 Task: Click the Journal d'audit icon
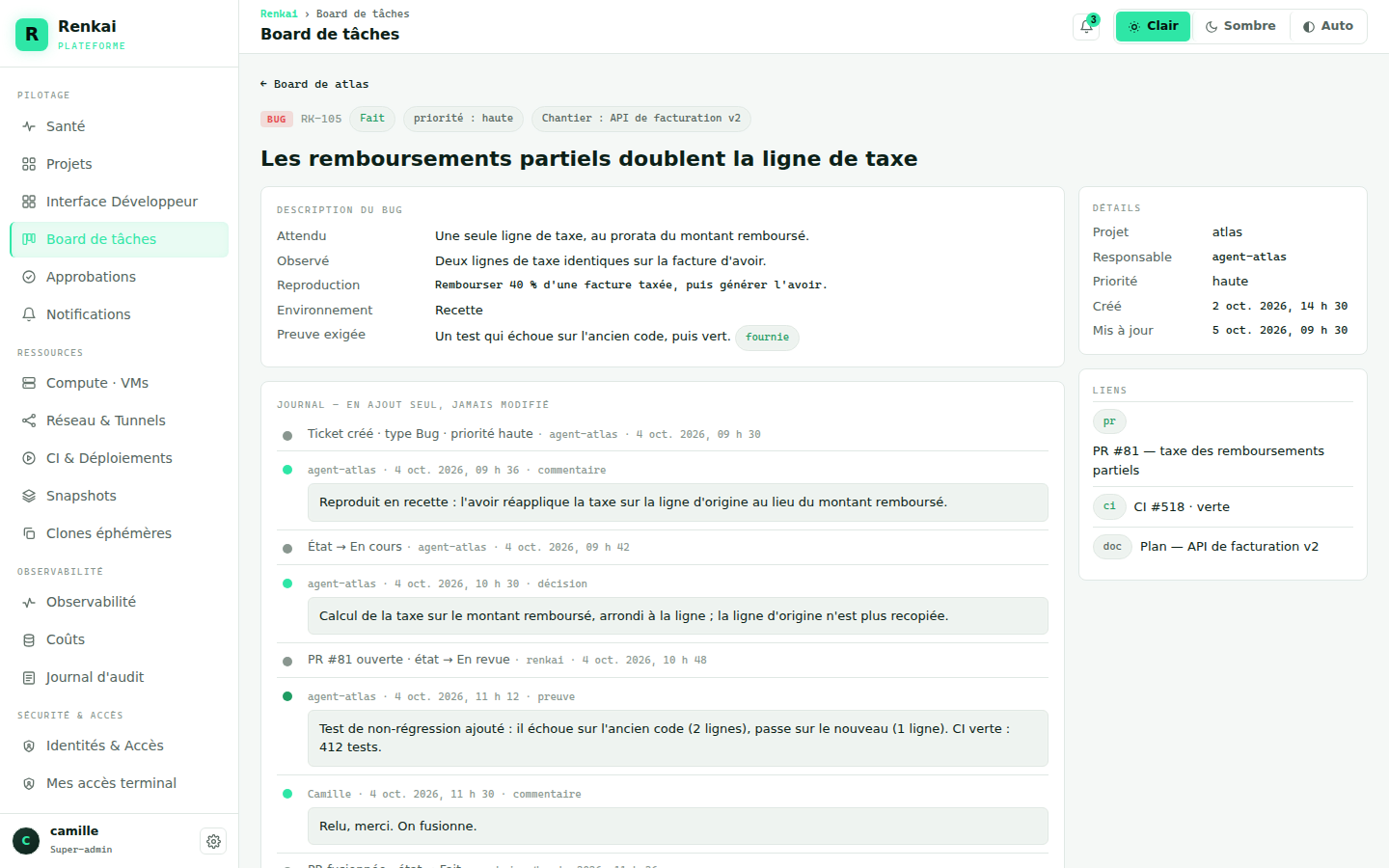tap(29, 677)
